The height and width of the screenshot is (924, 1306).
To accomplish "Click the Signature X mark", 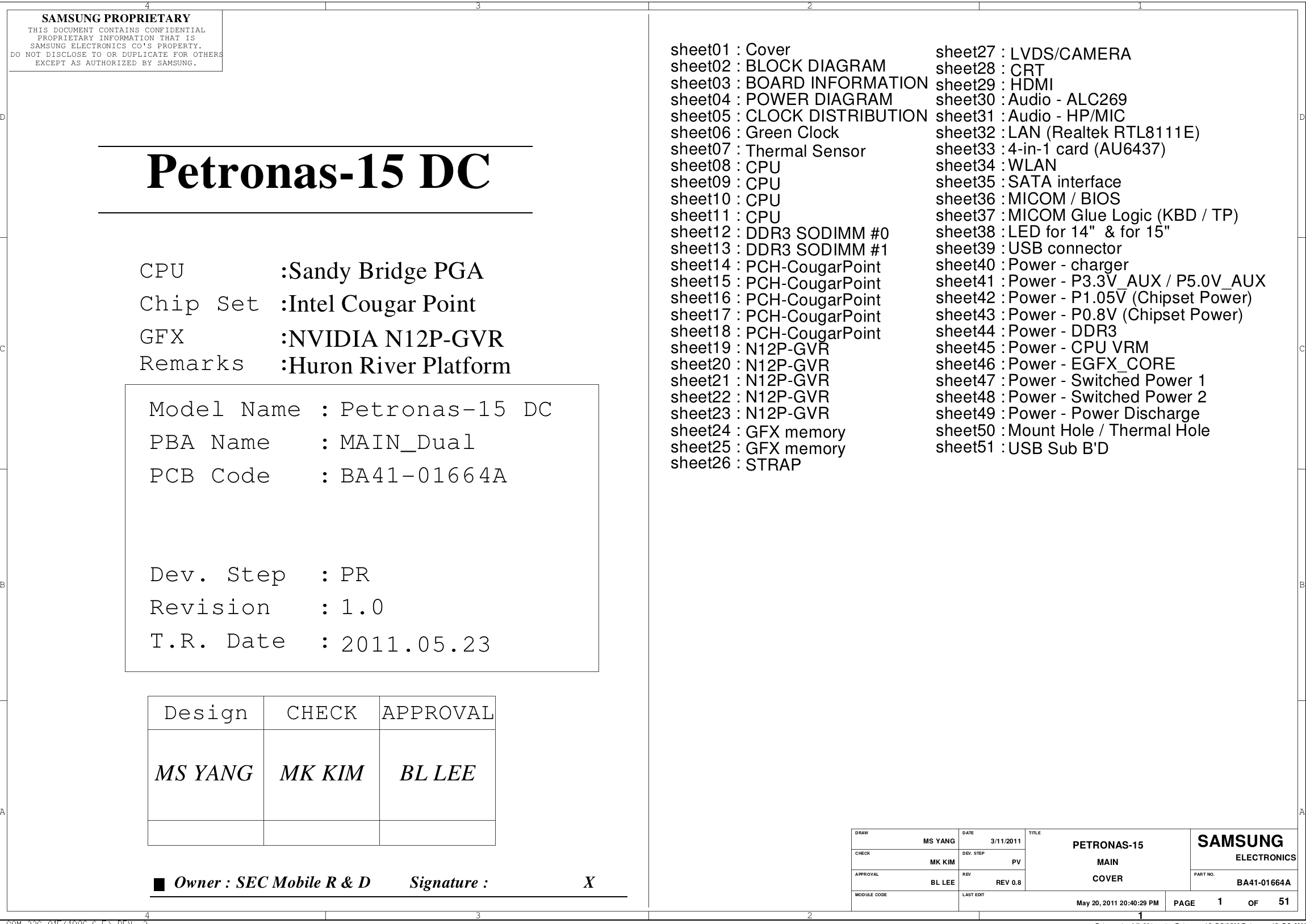I will click(589, 883).
